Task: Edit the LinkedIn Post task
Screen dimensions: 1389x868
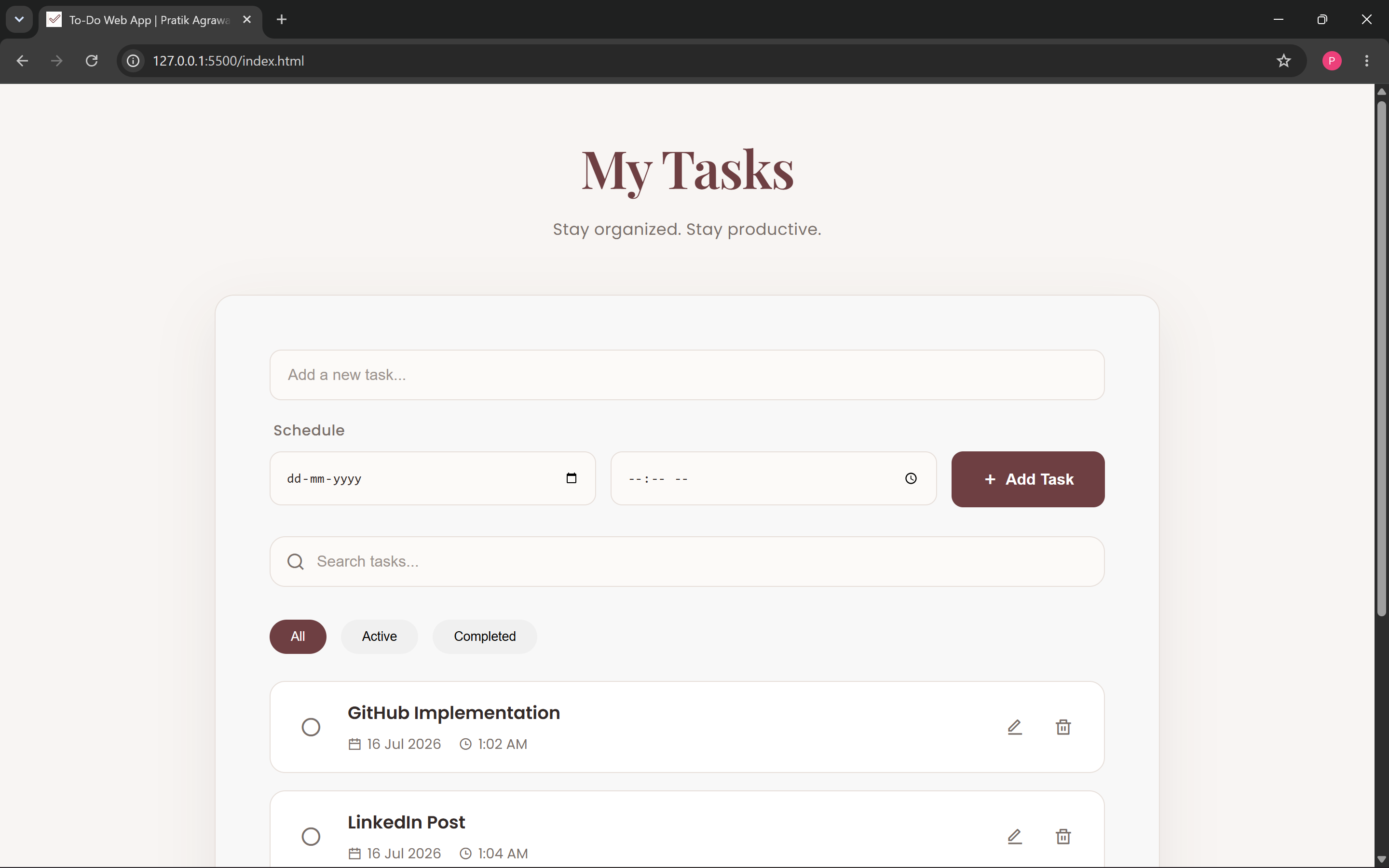Action: click(x=1014, y=837)
